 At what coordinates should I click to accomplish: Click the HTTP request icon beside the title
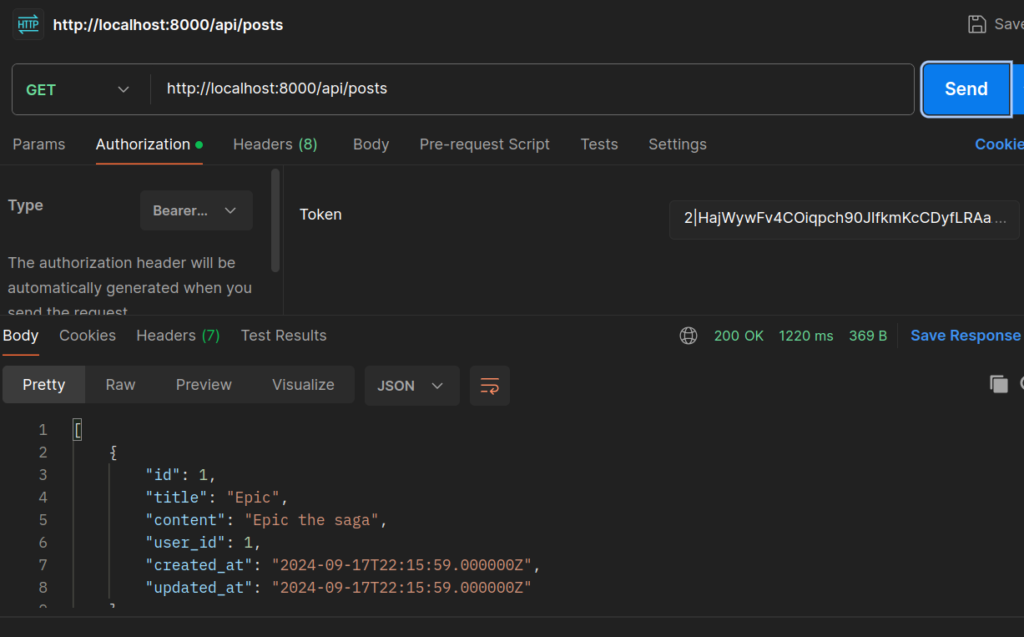tap(28, 24)
